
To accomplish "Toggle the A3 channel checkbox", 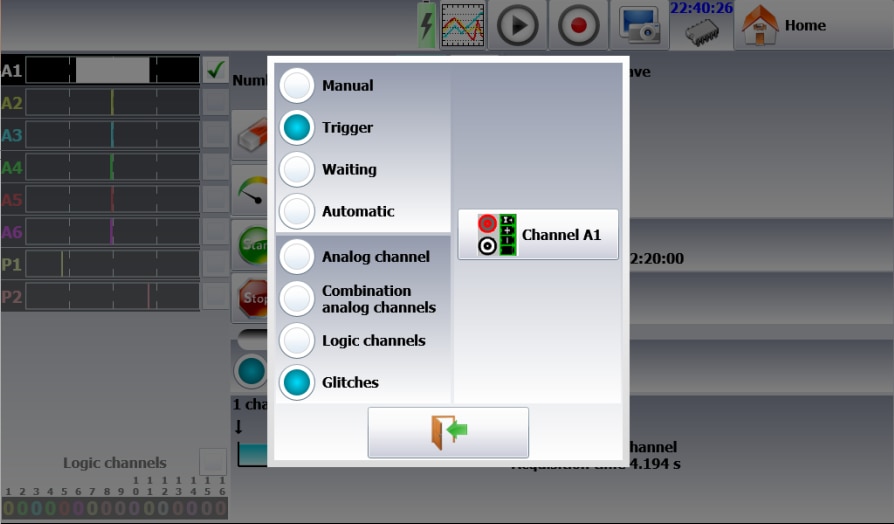I will coord(216,135).
